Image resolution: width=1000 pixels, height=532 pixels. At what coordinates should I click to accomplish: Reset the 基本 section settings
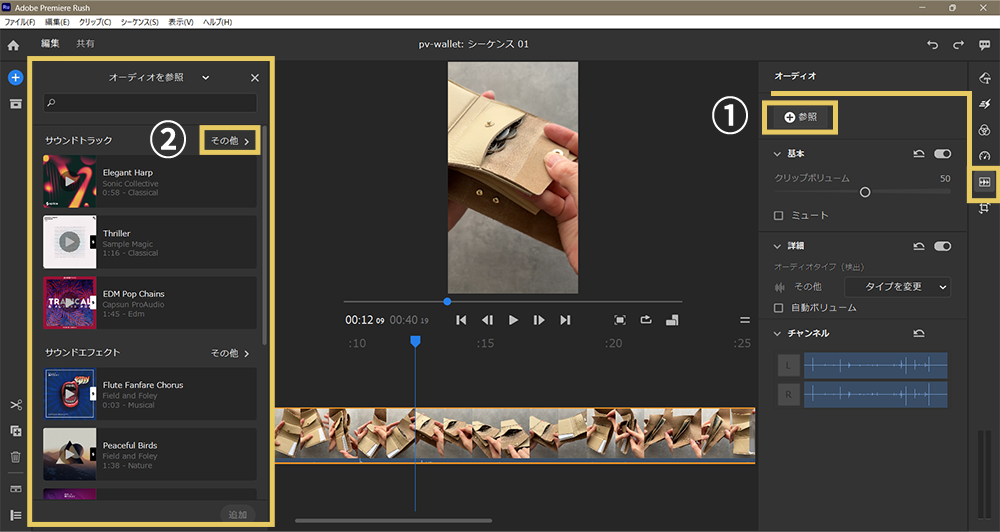(919, 154)
